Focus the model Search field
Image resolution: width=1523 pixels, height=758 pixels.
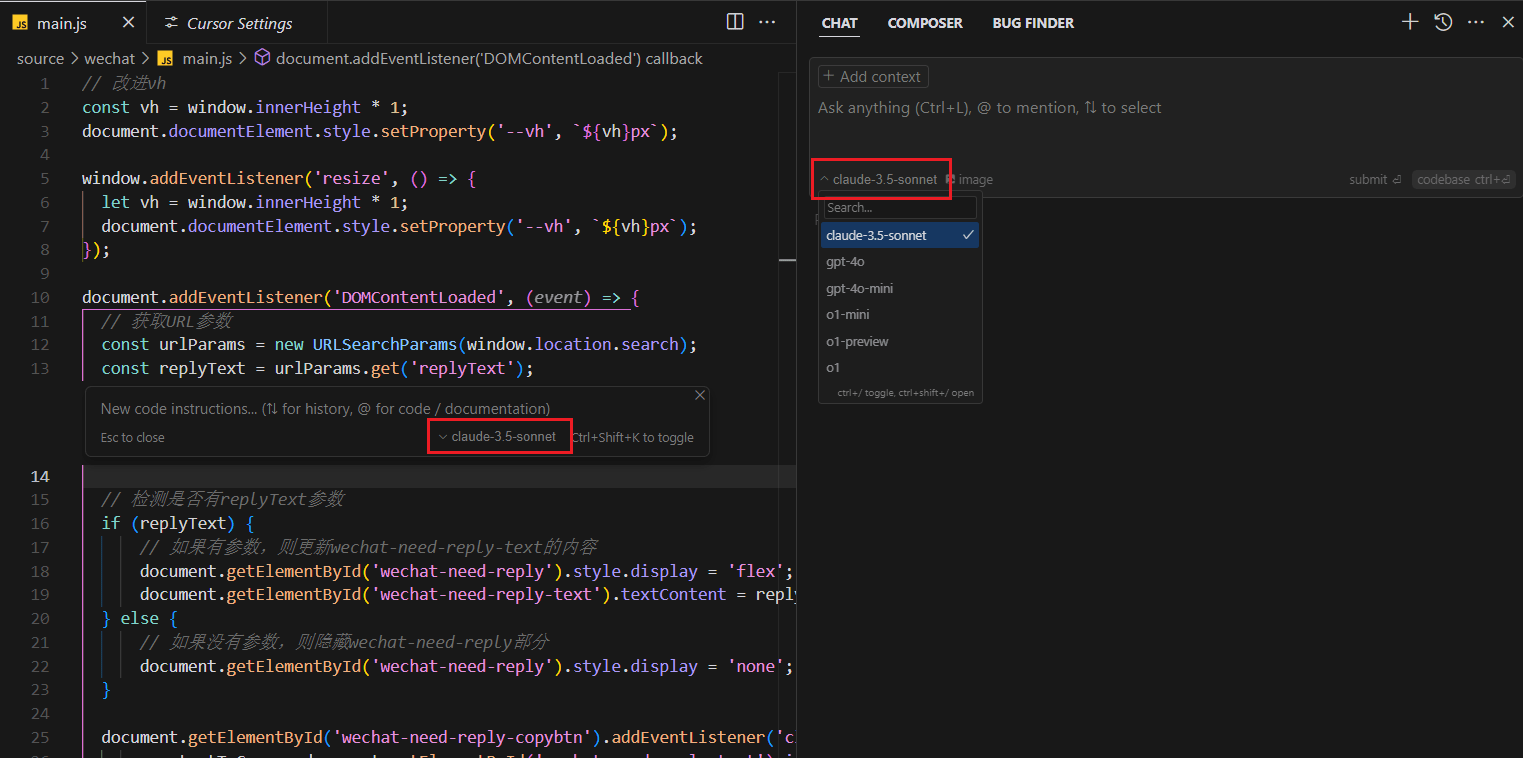point(899,208)
